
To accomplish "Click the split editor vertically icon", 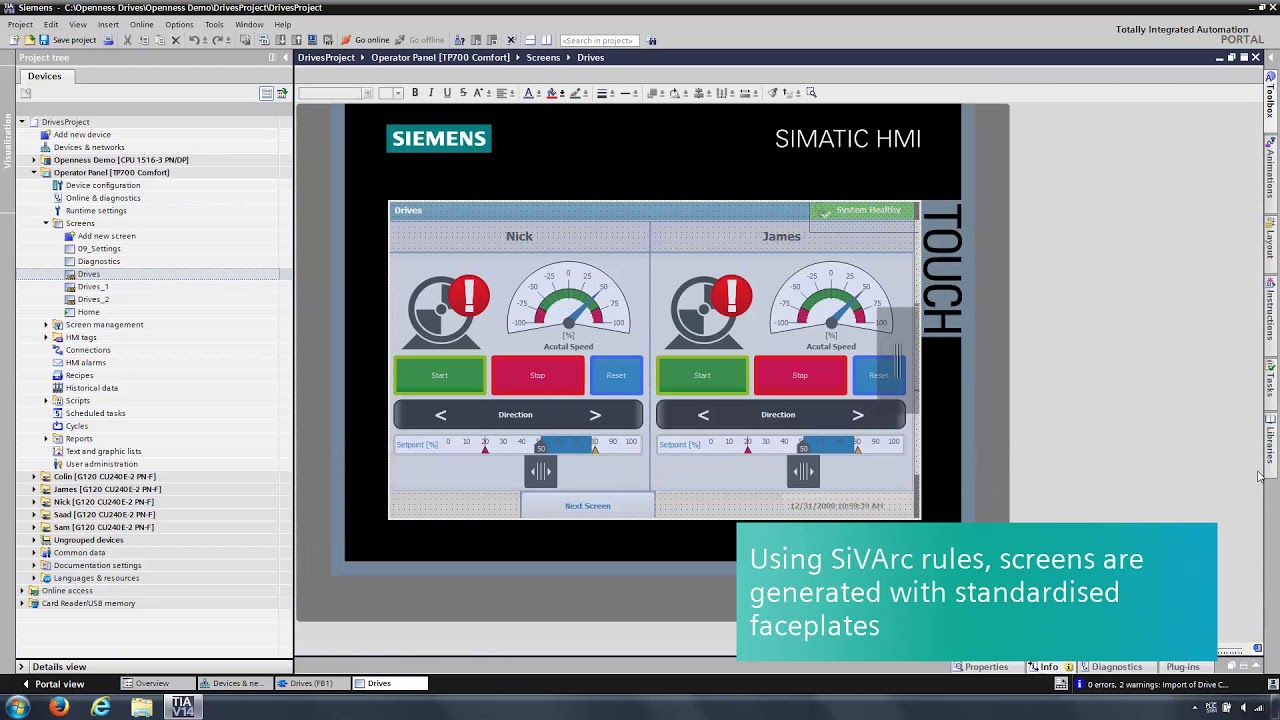I will [x=546, y=40].
